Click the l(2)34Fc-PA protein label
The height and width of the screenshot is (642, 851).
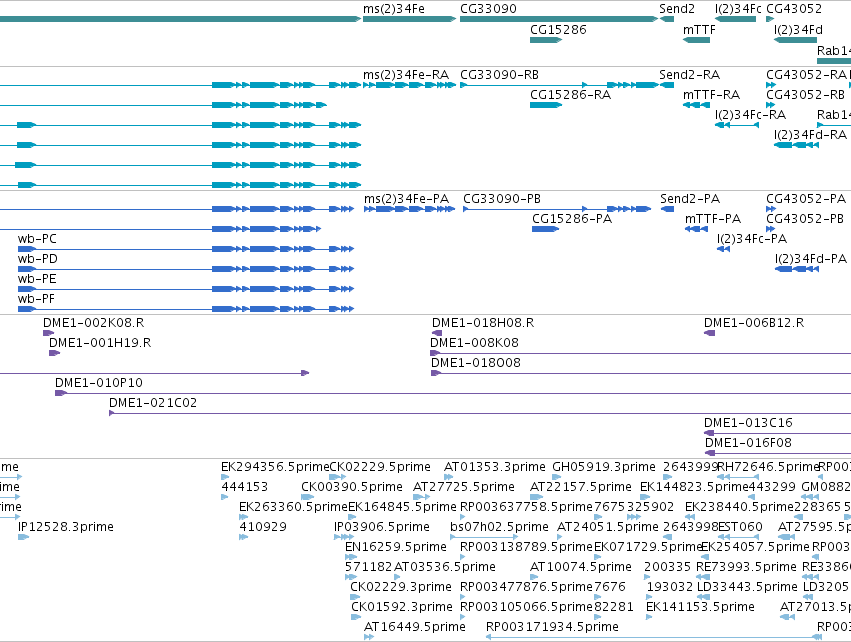(752, 239)
